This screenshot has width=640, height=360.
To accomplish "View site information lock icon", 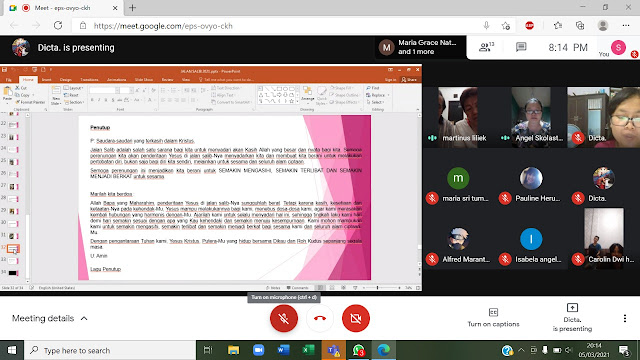I will point(83,26).
